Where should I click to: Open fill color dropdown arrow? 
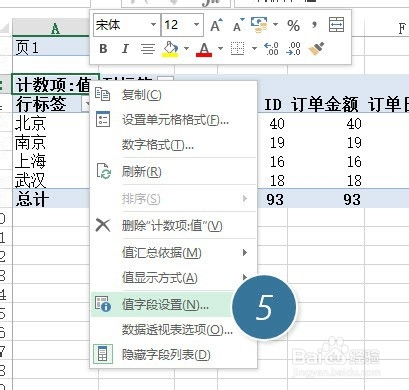(x=186, y=49)
